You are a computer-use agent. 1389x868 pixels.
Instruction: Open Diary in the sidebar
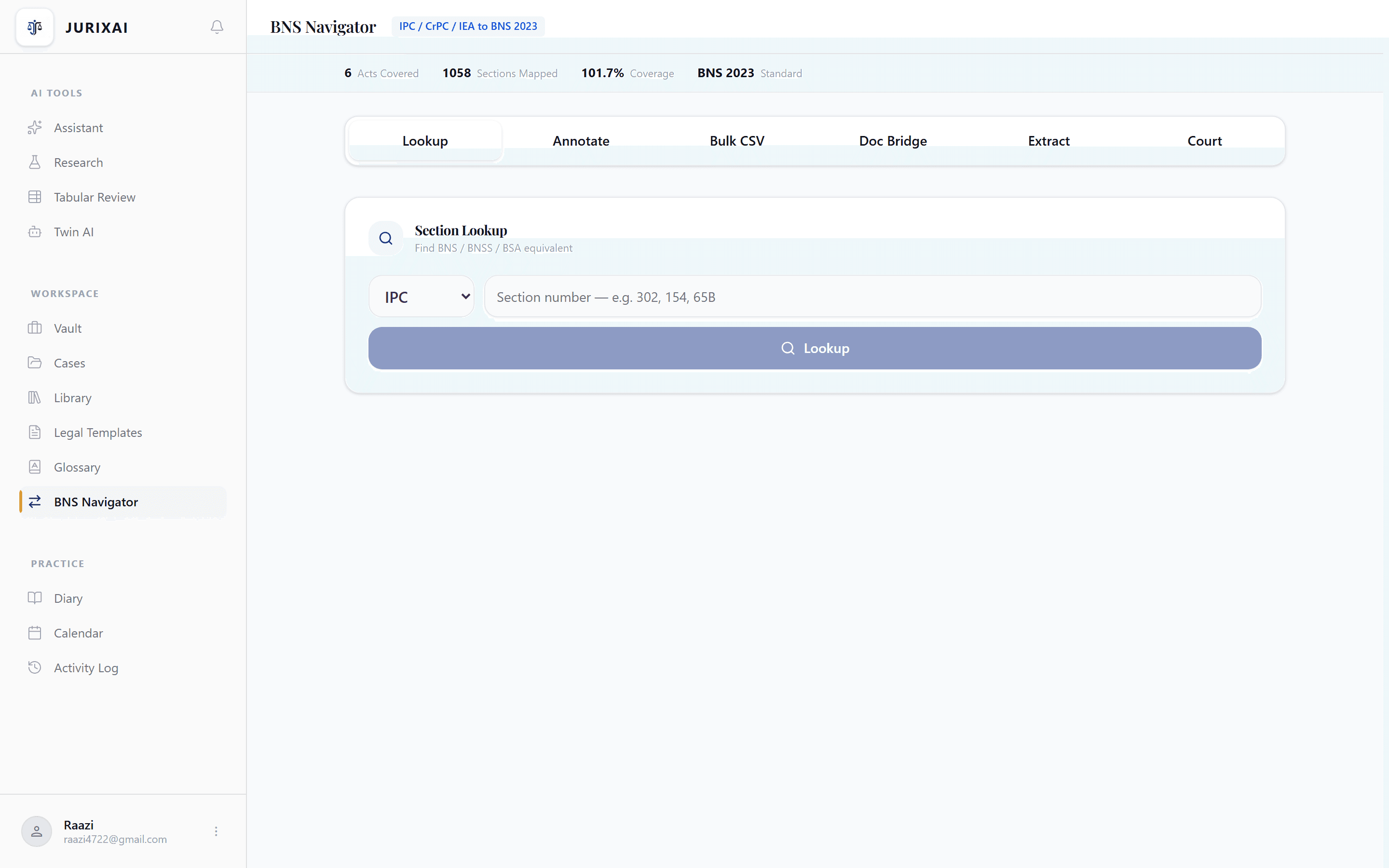click(x=123, y=598)
